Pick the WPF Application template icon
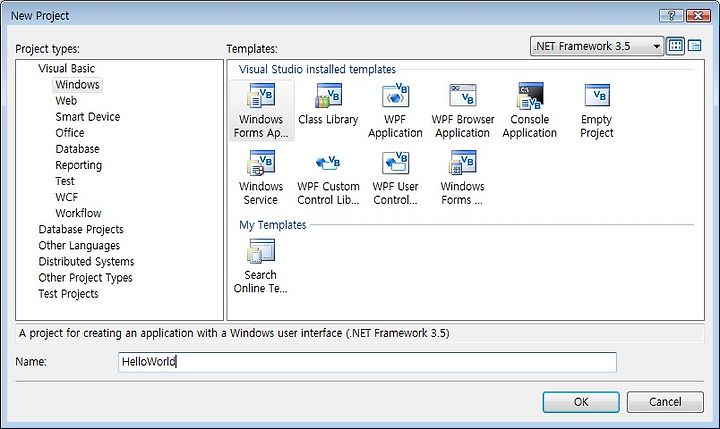Viewport: 720px width, 429px height. pos(395,96)
